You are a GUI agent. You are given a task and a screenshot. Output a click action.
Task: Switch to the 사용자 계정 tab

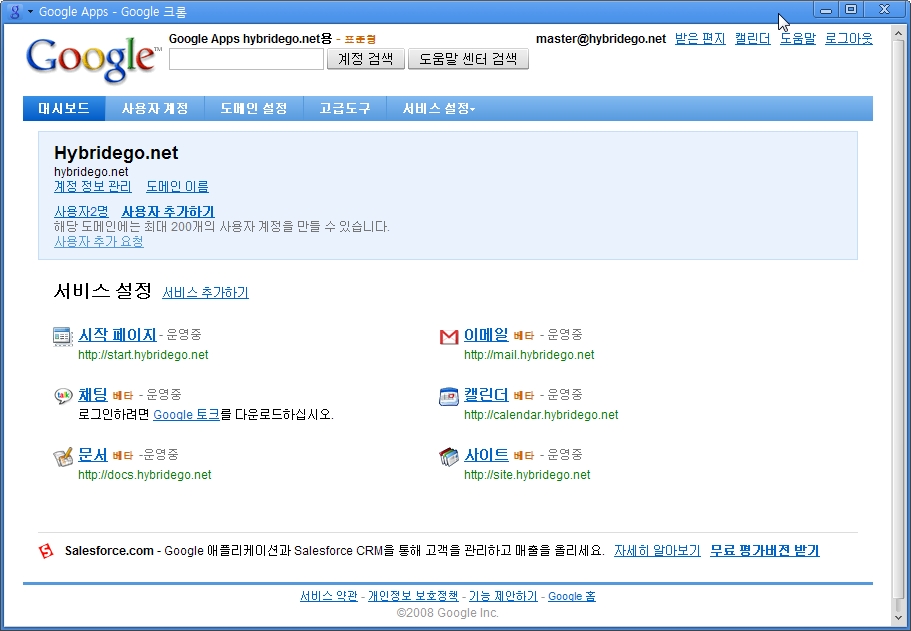[x=155, y=109]
